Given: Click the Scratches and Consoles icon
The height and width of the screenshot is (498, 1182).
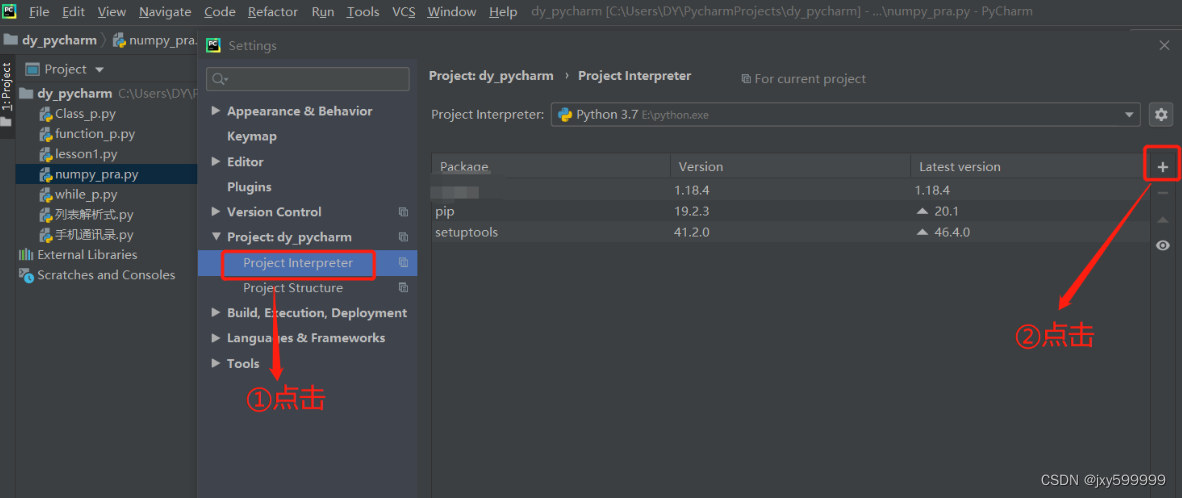Looking at the screenshot, I should 26,275.
